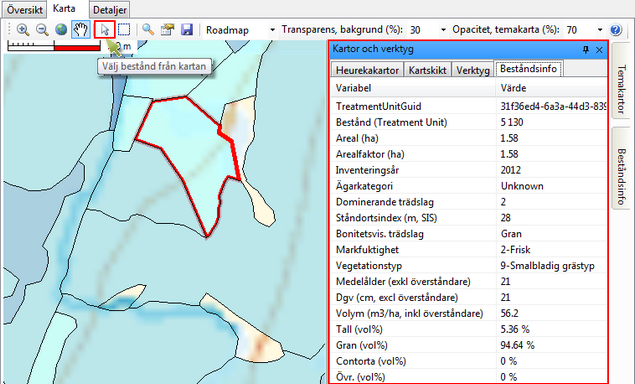This screenshot has width=635, height=384.
Task: Click the value 5 130
Action: 512,122
